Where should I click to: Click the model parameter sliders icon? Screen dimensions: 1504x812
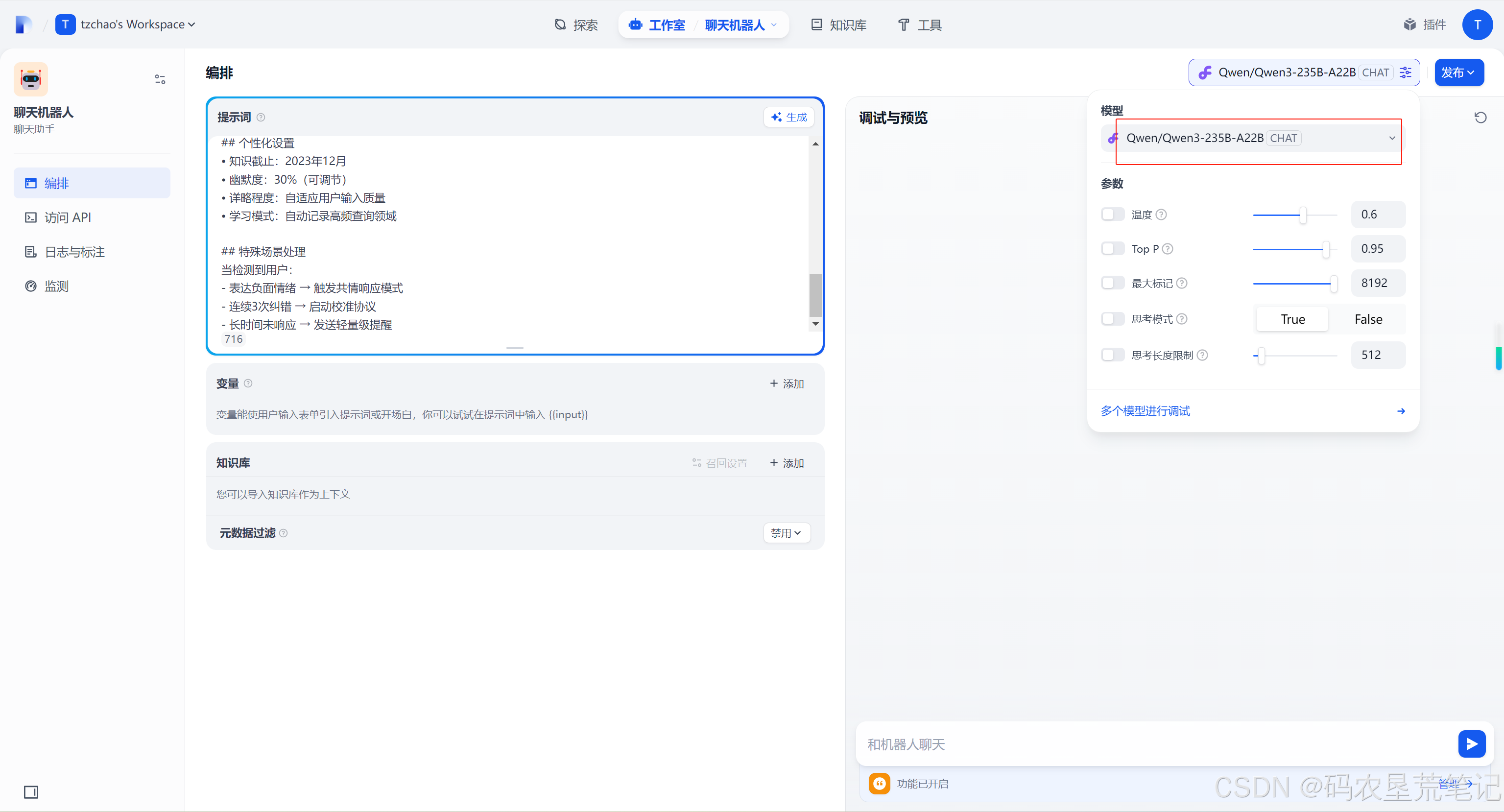[x=1406, y=72]
